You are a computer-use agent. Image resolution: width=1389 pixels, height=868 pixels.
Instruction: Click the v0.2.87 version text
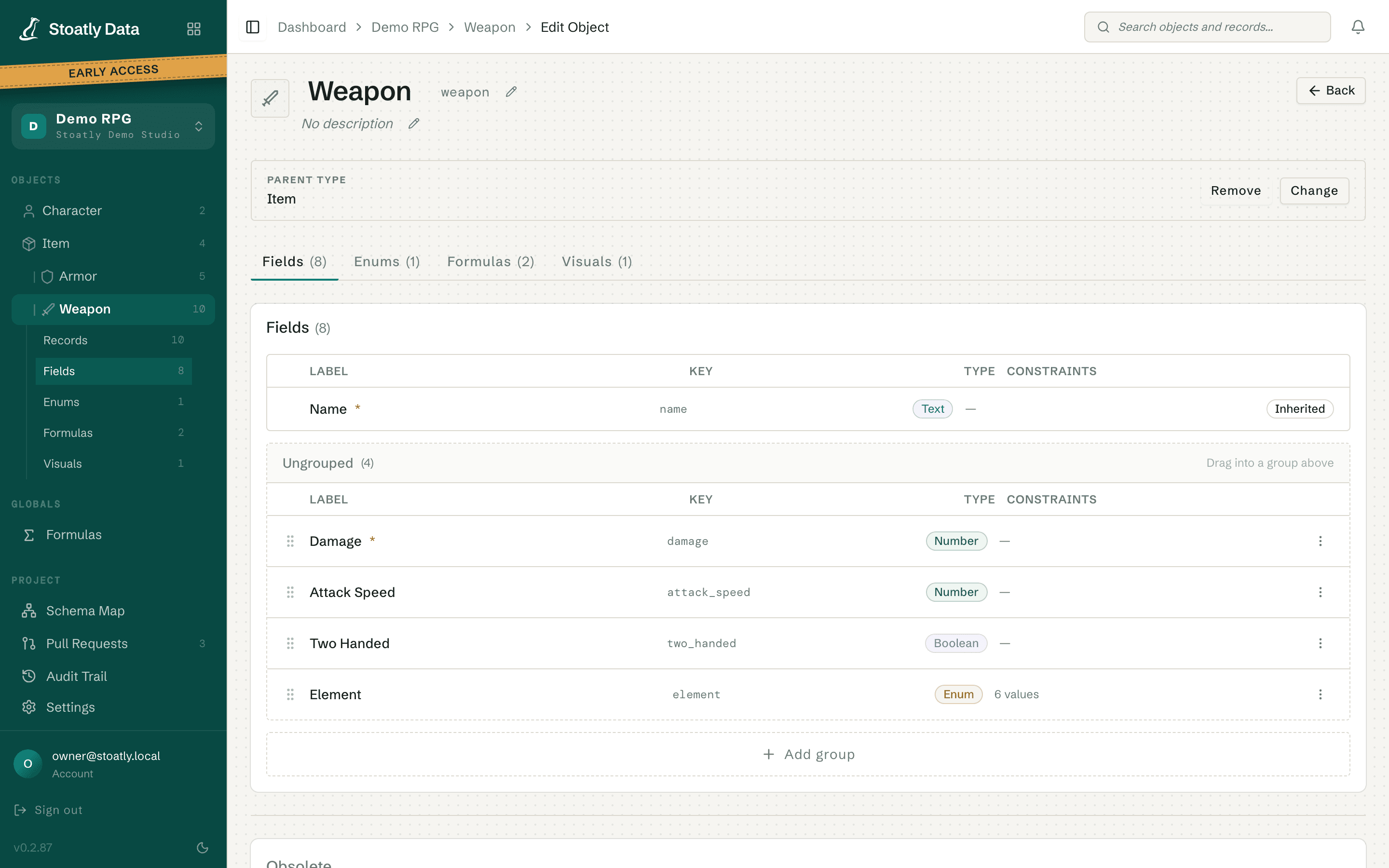click(33, 847)
